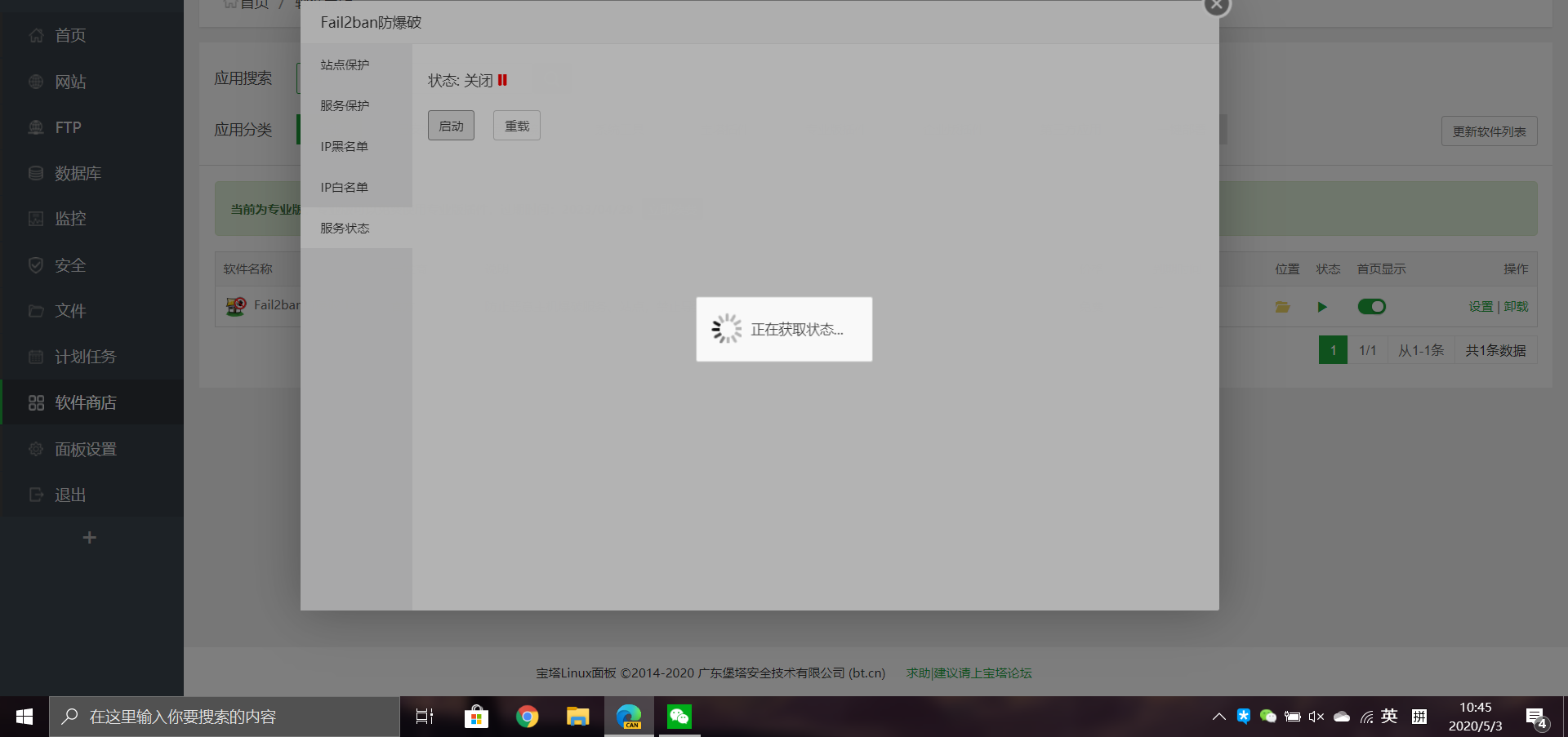1568x737 pixels.
Task: Click 更新软件列表 to refresh software list
Action: [1489, 131]
